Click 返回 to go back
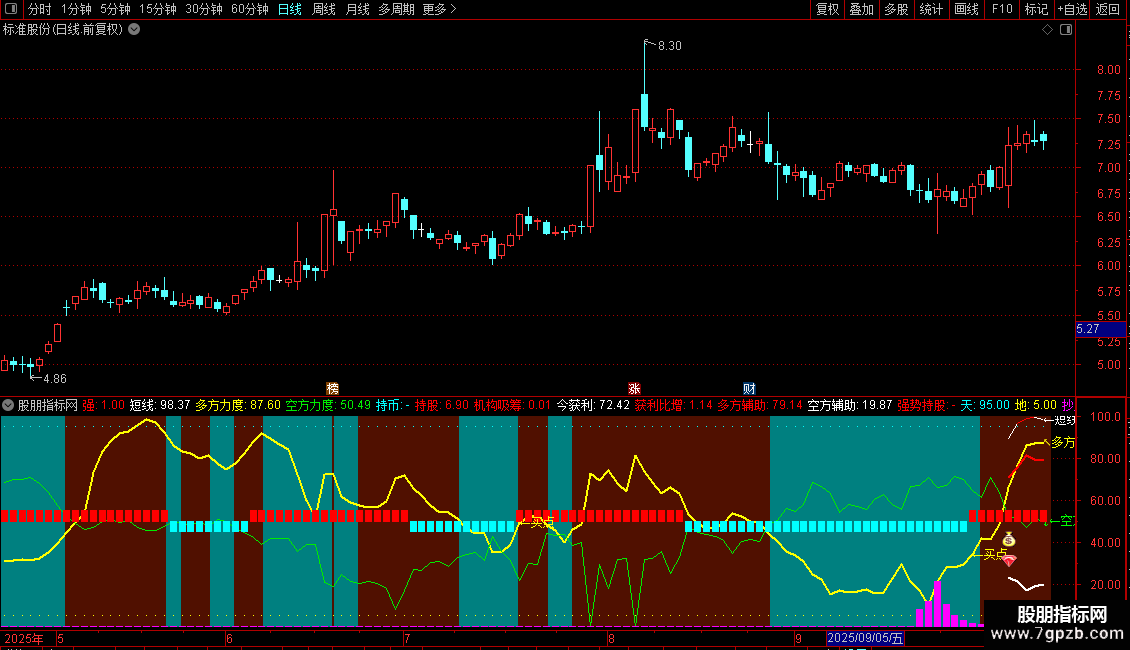The height and width of the screenshot is (650, 1130). coord(1108,9)
